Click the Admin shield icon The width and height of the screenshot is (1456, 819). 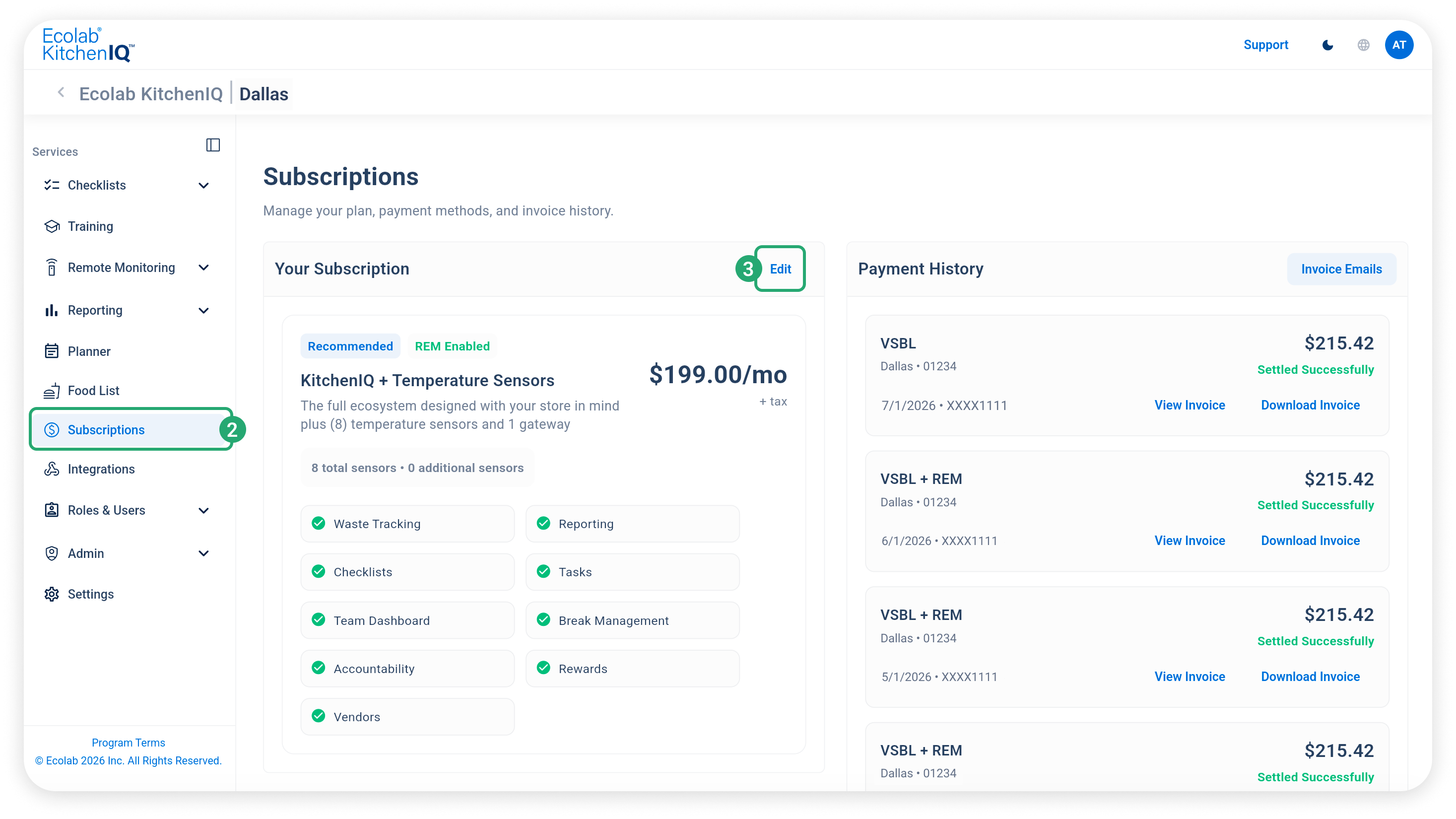point(52,553)
